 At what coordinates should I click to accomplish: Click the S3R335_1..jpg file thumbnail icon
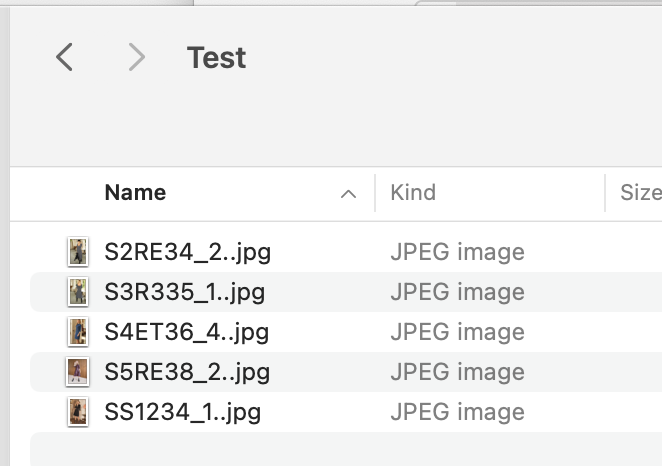point(78,292)
